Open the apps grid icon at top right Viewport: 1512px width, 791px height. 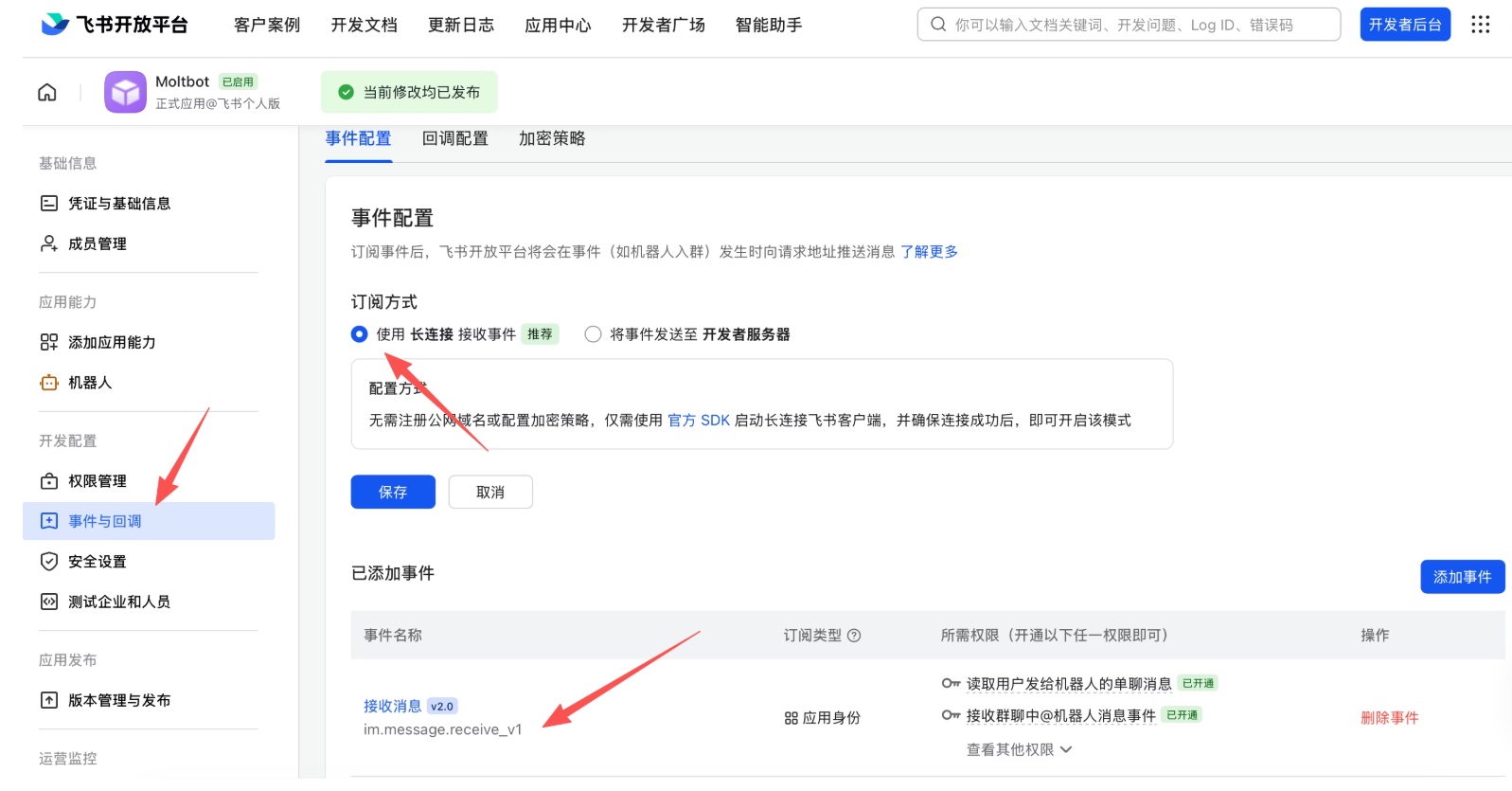[1480, 25]
